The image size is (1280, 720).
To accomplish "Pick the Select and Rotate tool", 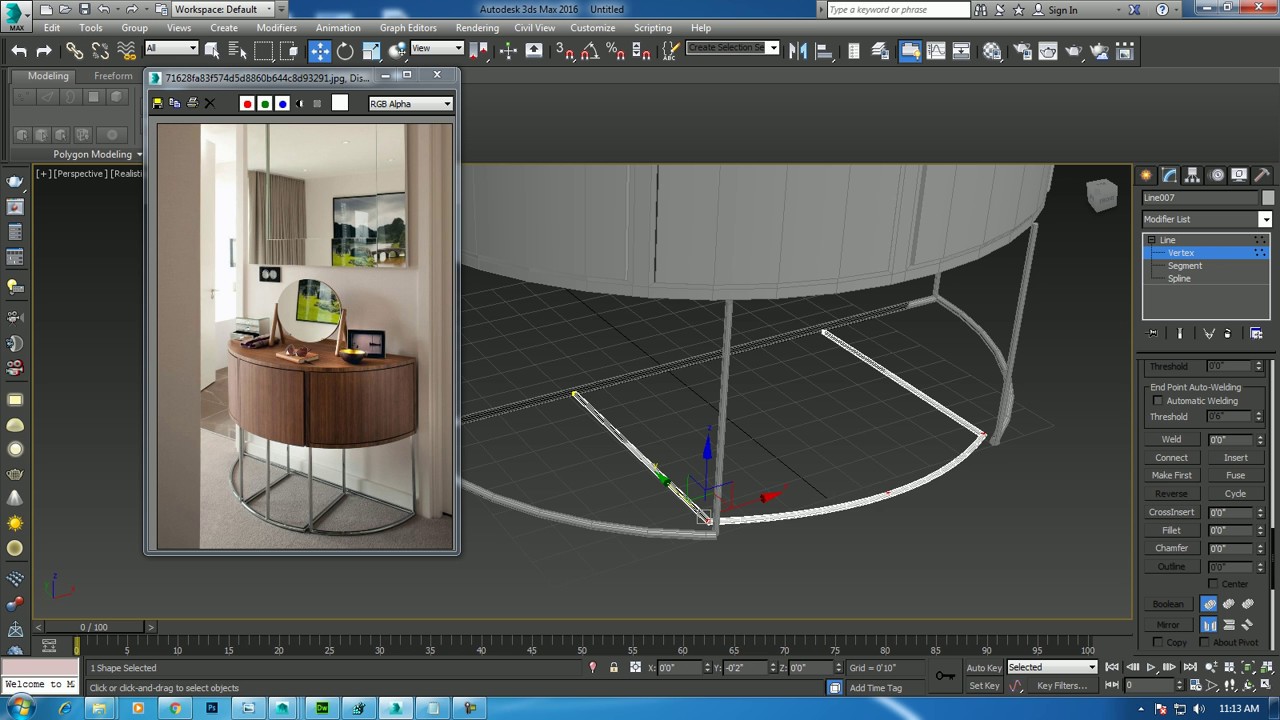I will [x=345, y=51].
